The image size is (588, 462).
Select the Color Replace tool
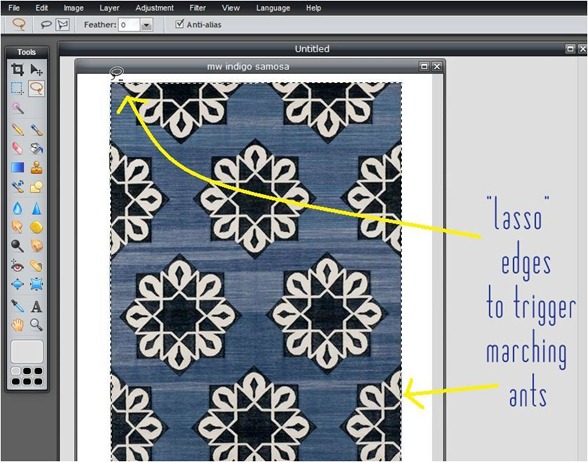17,187
